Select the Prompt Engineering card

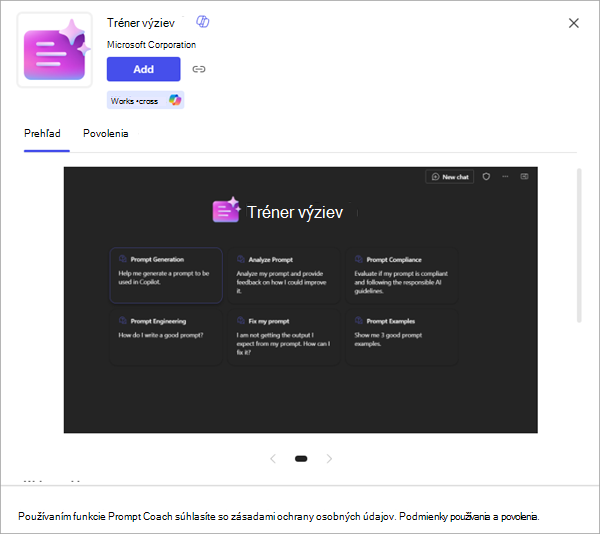[x=166, y=337]
